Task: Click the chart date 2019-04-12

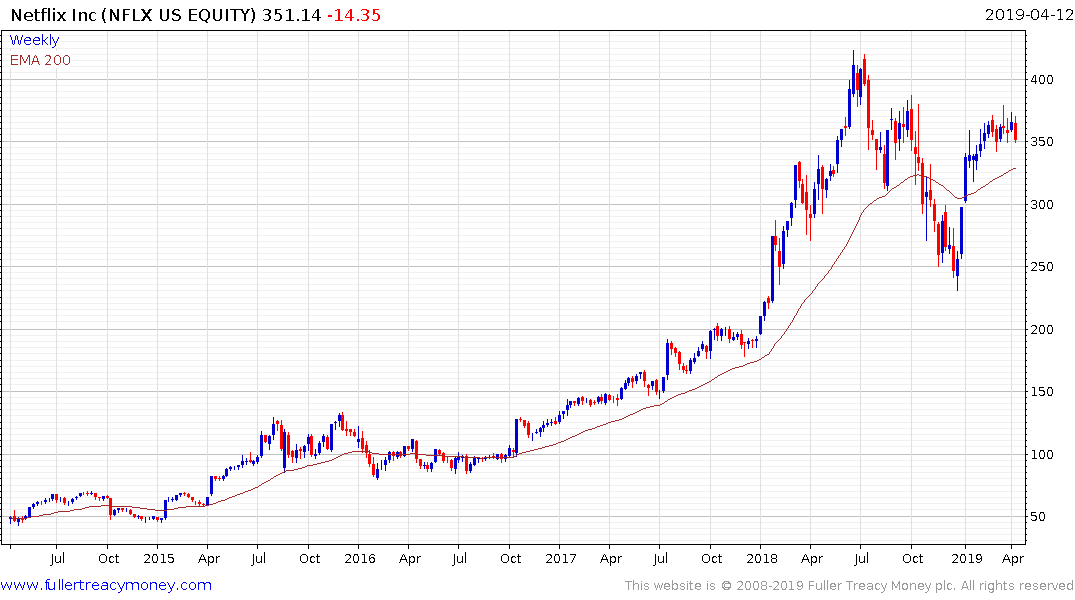Action: pos(1028,15)
